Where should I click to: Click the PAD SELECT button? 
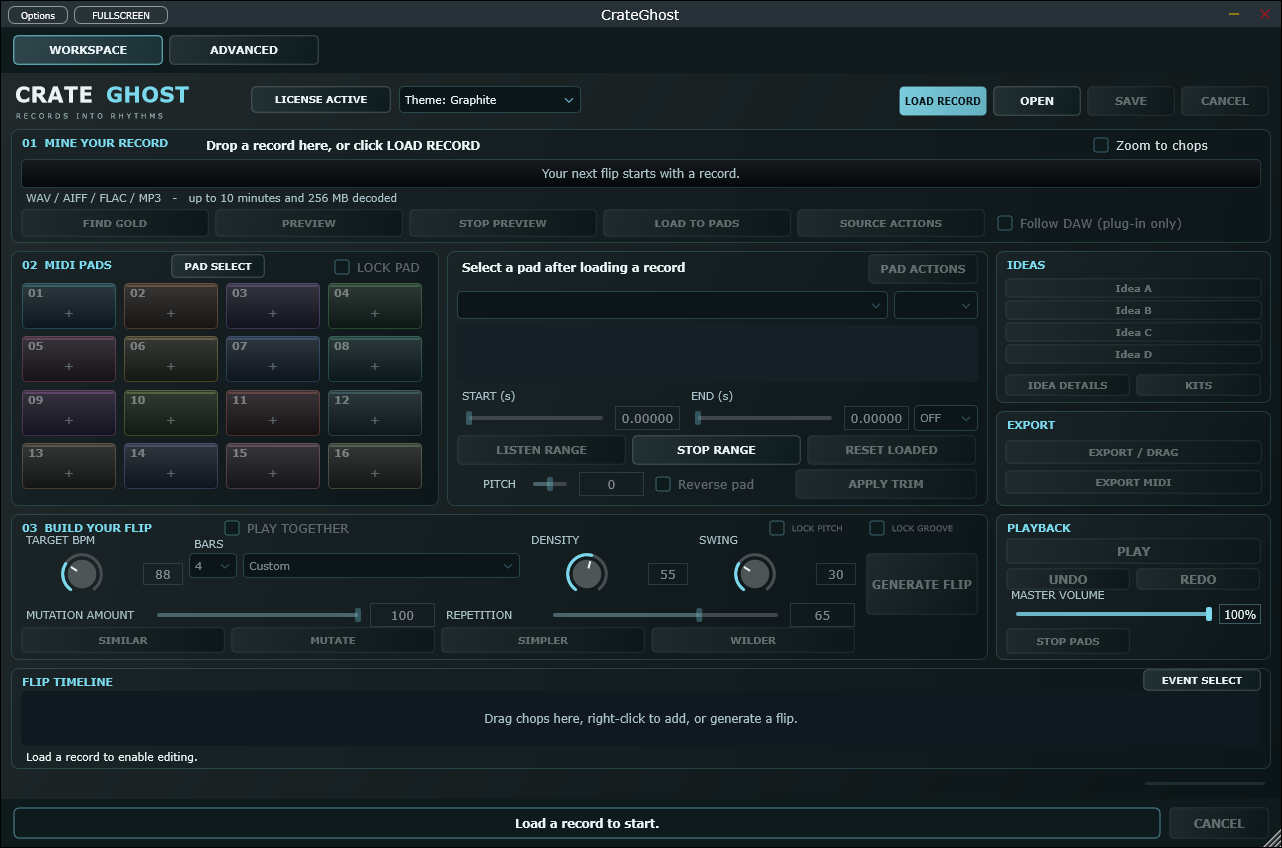(x=218, y=267)
